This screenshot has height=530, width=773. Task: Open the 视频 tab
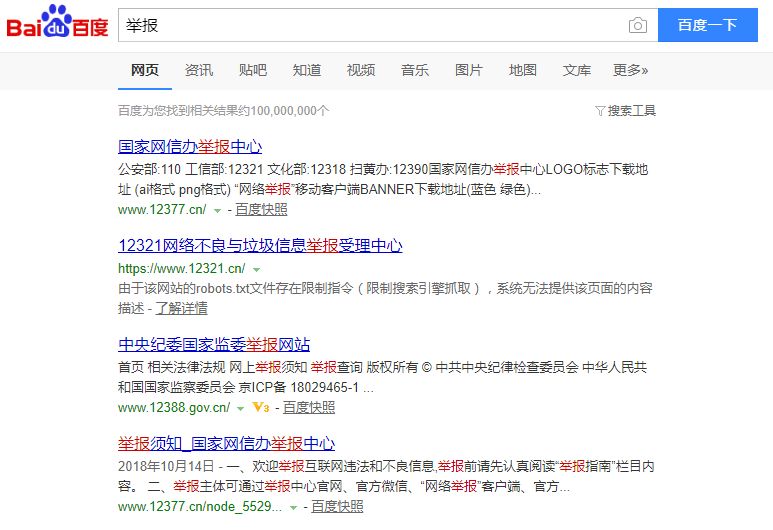361,71
